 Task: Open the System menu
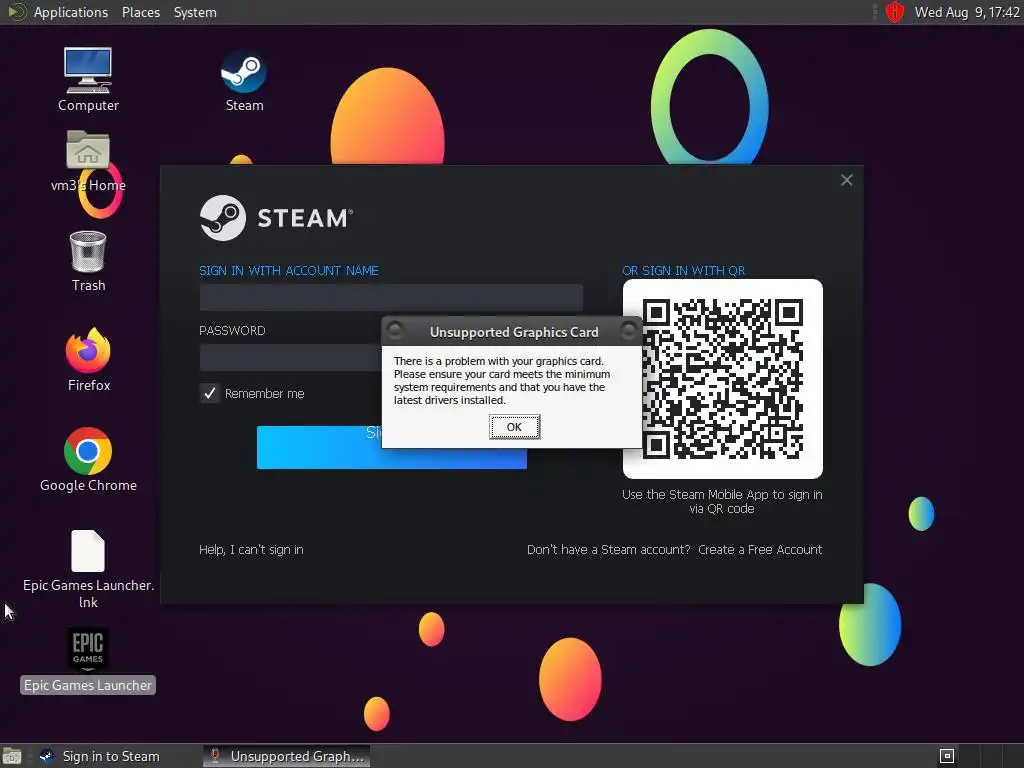click(195, 12)
